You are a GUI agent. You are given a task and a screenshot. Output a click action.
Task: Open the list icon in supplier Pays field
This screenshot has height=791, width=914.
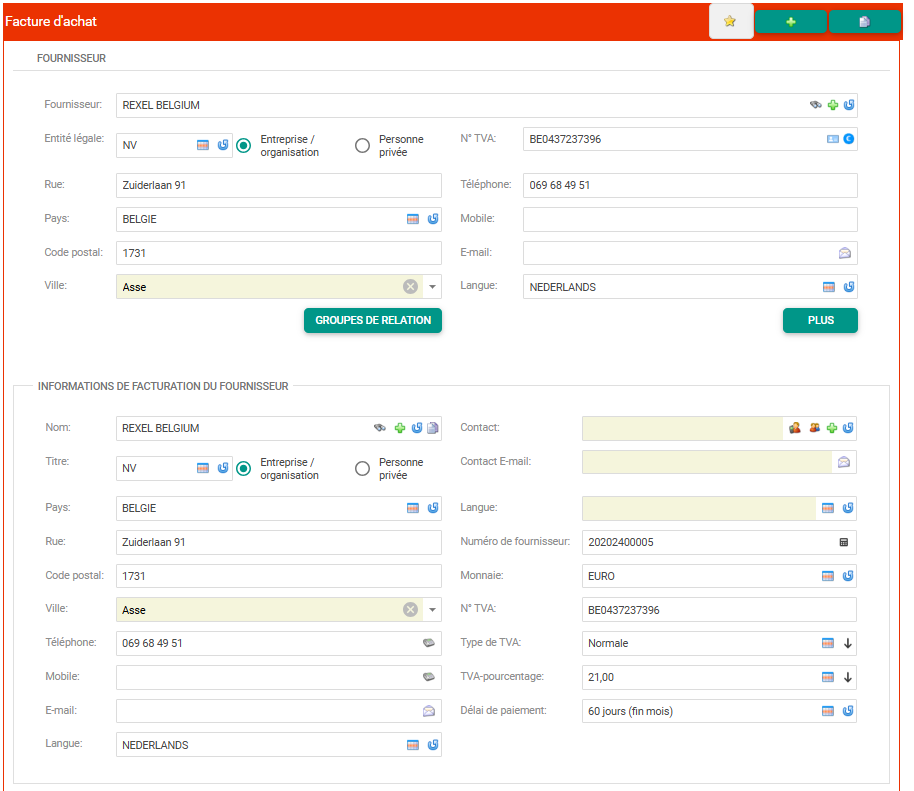[413, 219]
